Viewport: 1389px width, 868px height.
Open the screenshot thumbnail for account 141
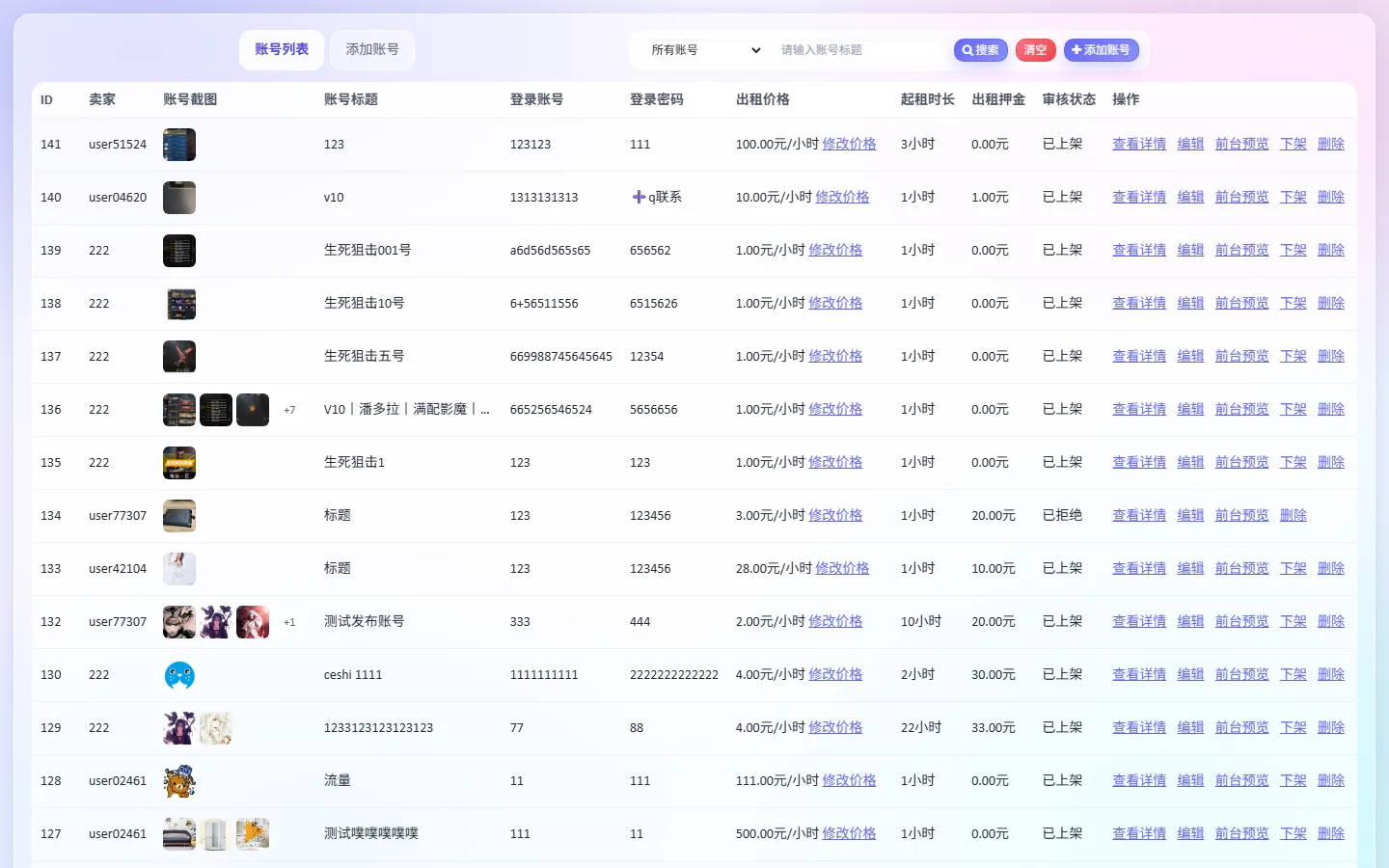coord(179,145)
